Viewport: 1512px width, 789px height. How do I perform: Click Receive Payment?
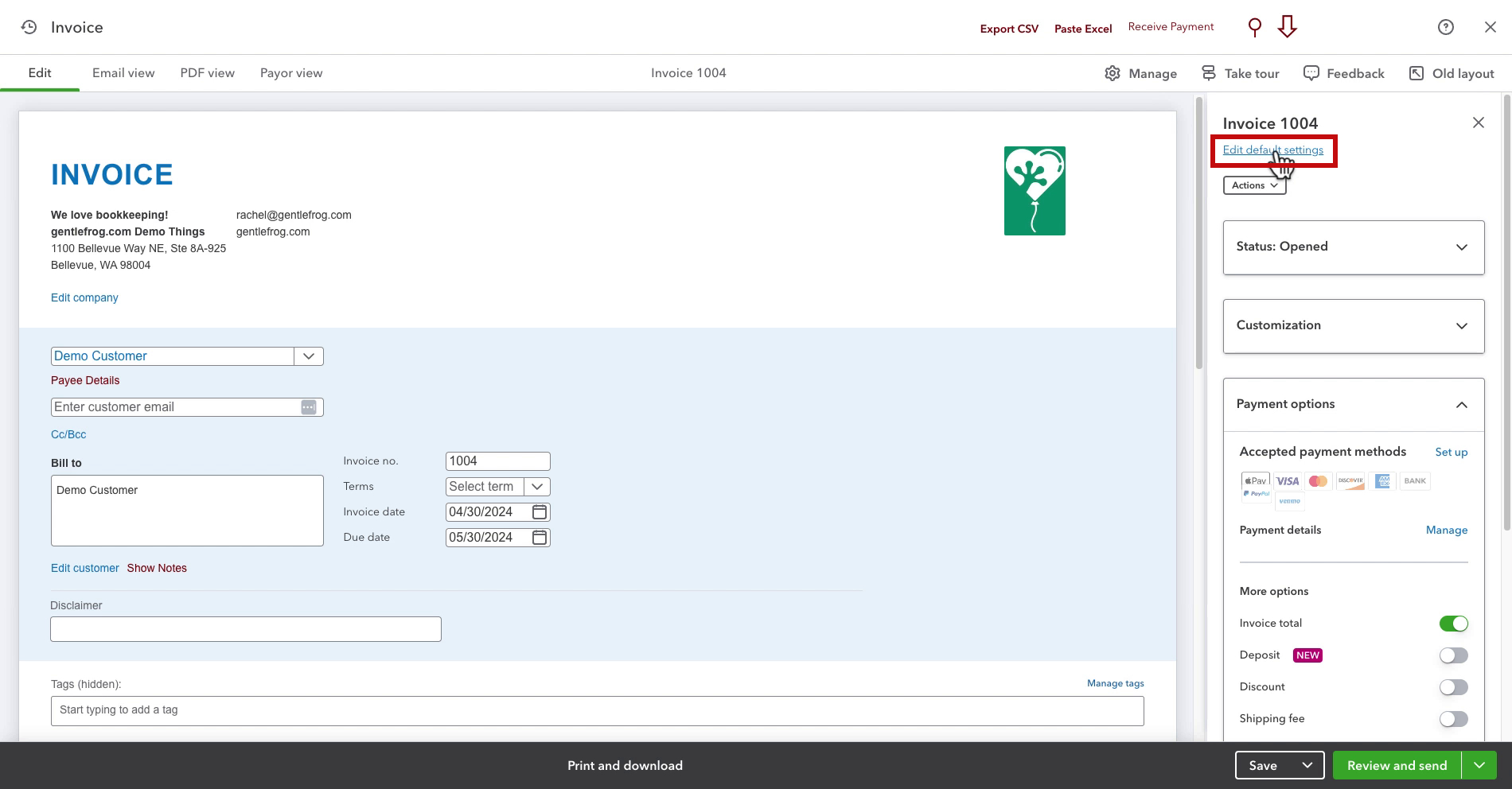pos(1171,27)
